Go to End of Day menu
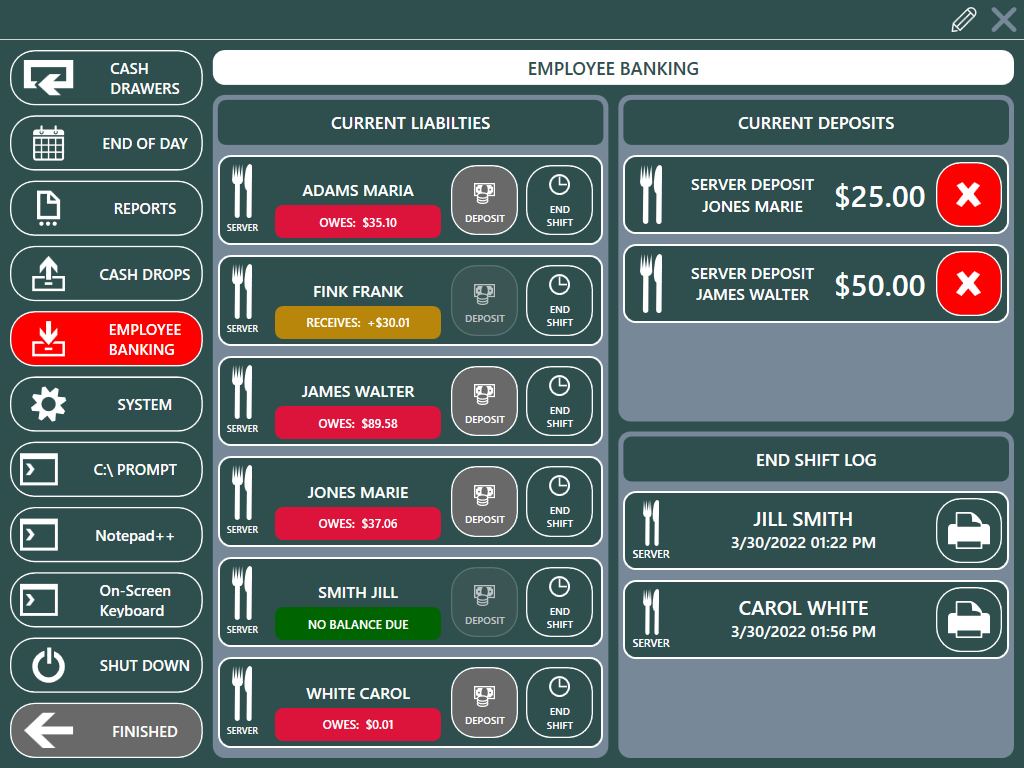The height and width of the screenshot is (768, 1024). (x=106, y=144)
